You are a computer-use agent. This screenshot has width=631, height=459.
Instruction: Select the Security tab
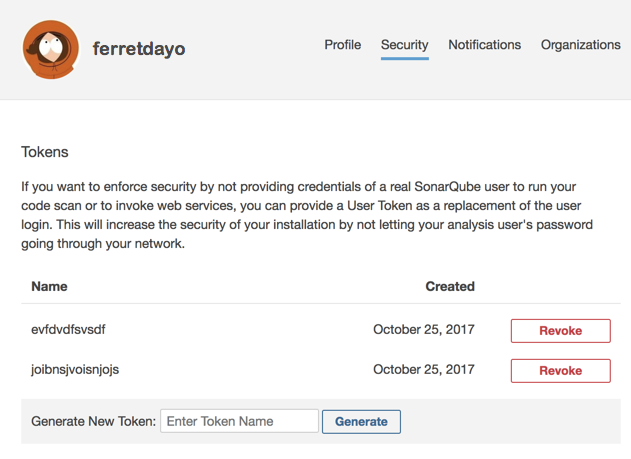(404, 45)
